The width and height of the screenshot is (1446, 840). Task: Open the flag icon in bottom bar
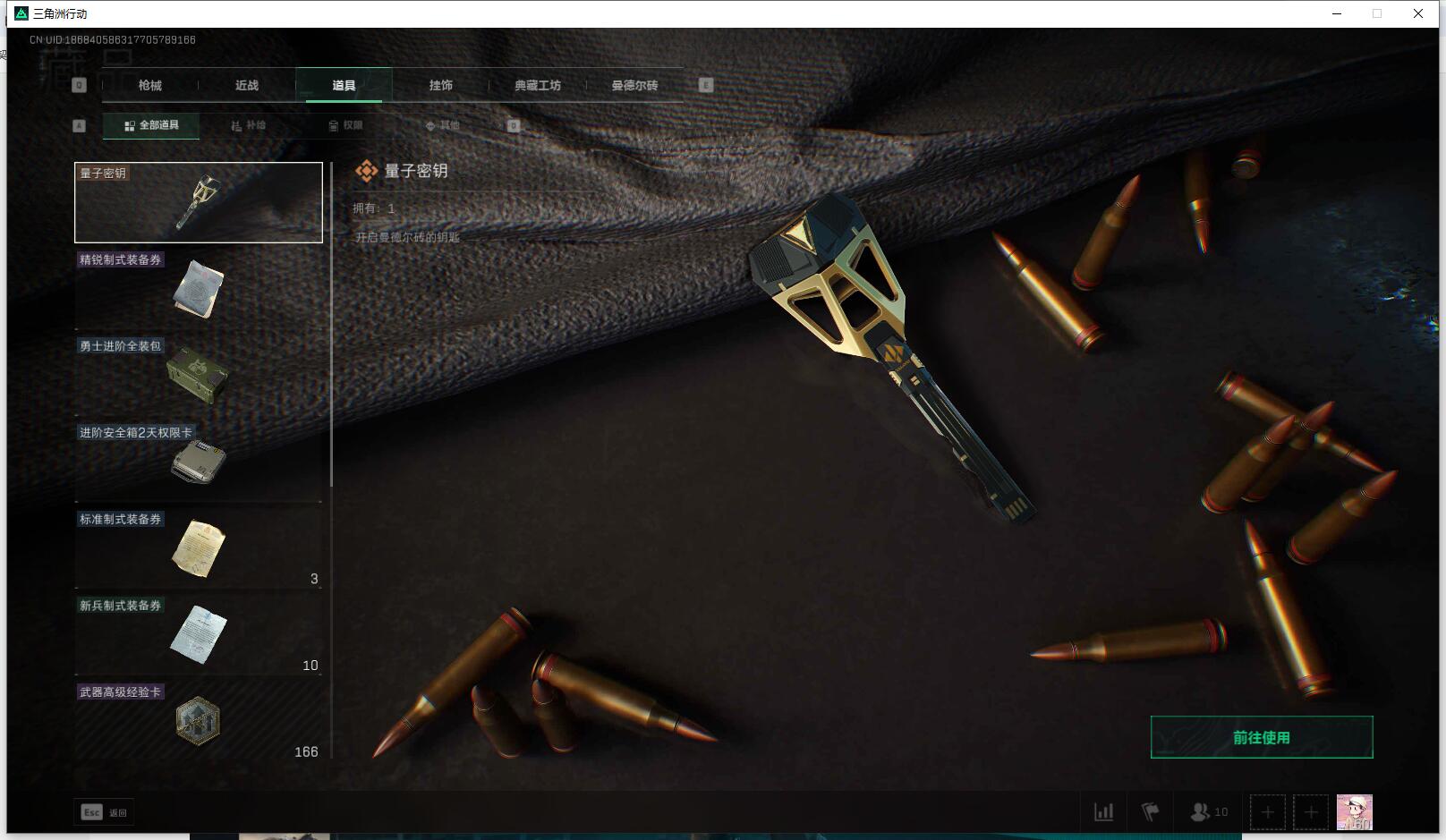(1151, 812)
